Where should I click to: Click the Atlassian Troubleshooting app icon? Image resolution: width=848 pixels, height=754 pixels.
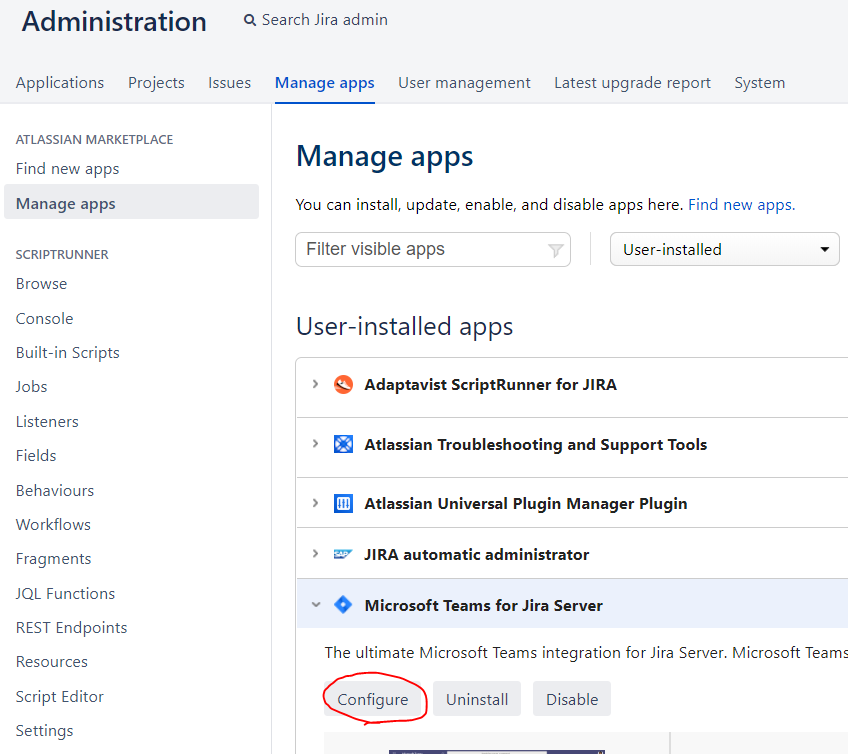pyautogui.click(x=343, y=444)
